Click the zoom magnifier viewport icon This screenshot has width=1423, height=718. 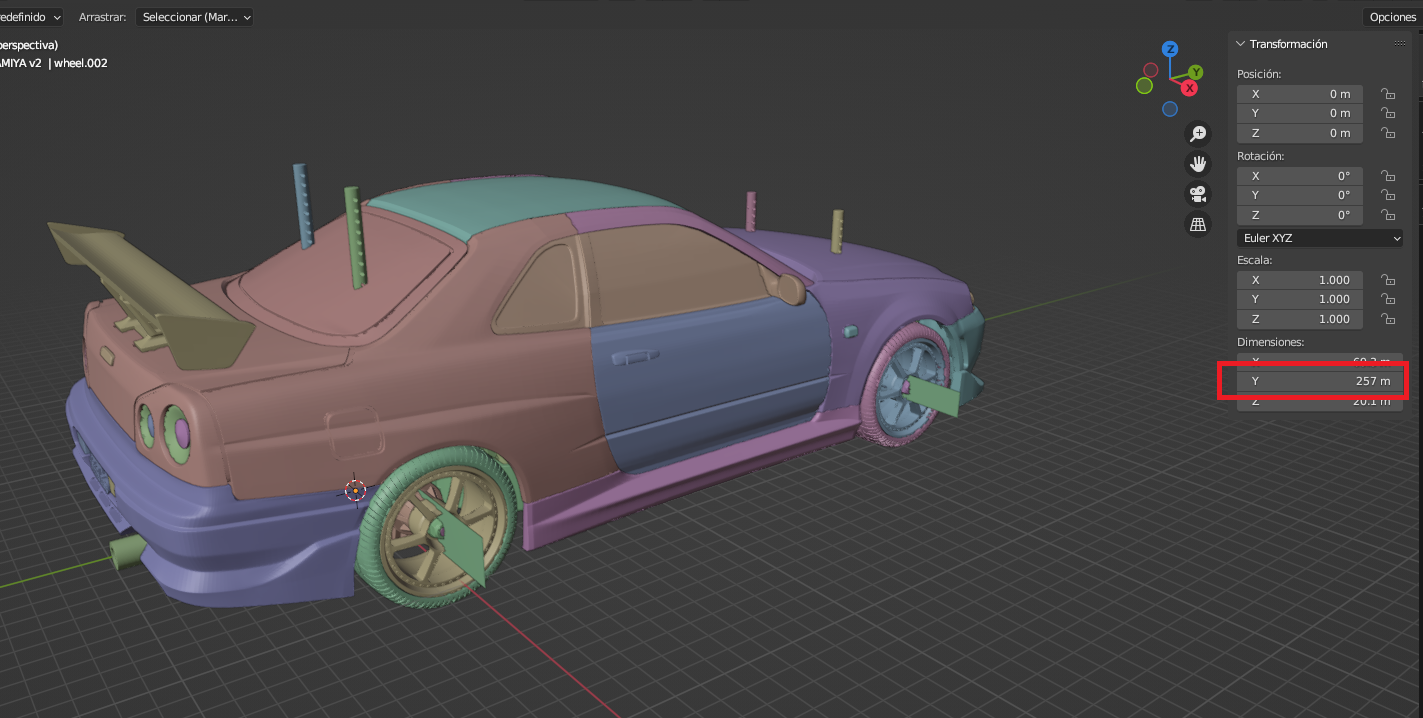point(1198,133)
